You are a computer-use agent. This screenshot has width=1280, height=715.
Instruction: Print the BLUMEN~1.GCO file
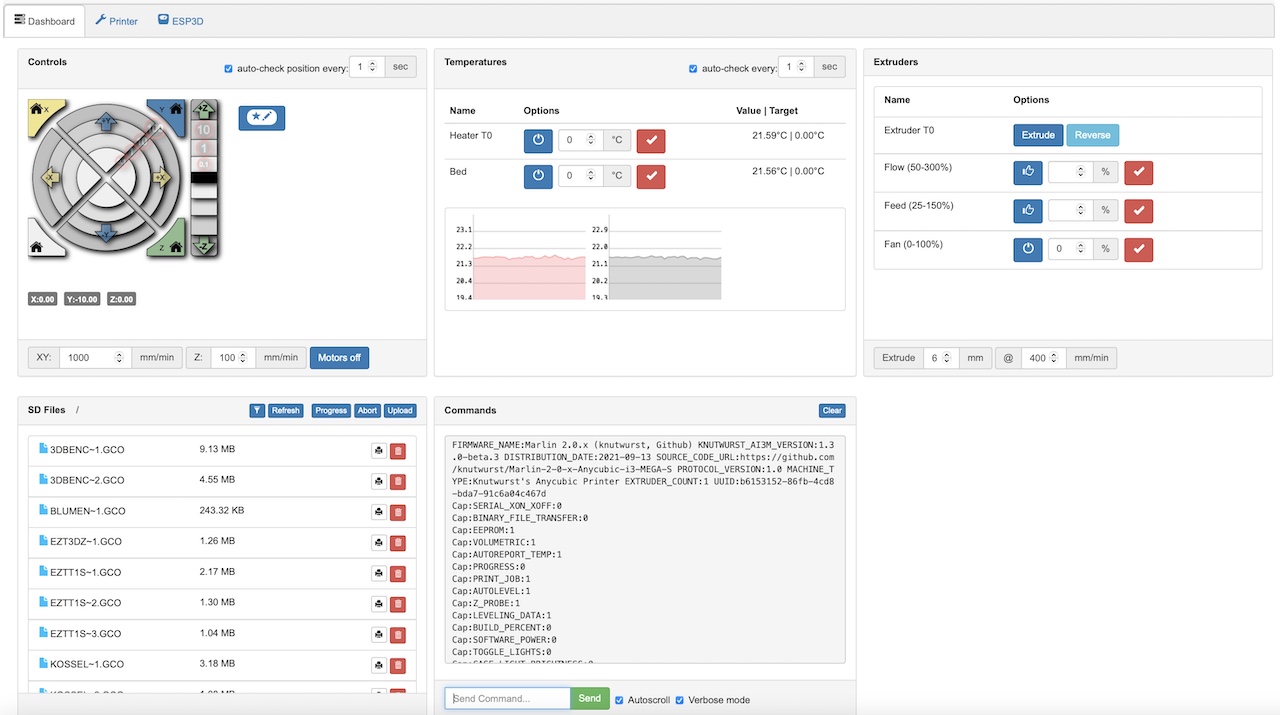(379, 511)
